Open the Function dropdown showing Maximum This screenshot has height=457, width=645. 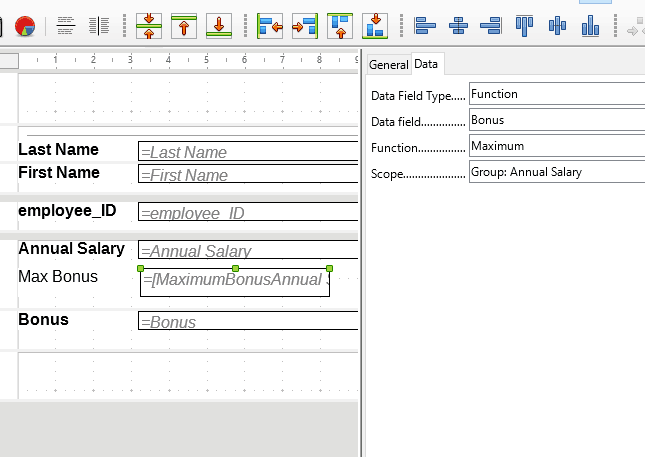(x=557, y=146)
